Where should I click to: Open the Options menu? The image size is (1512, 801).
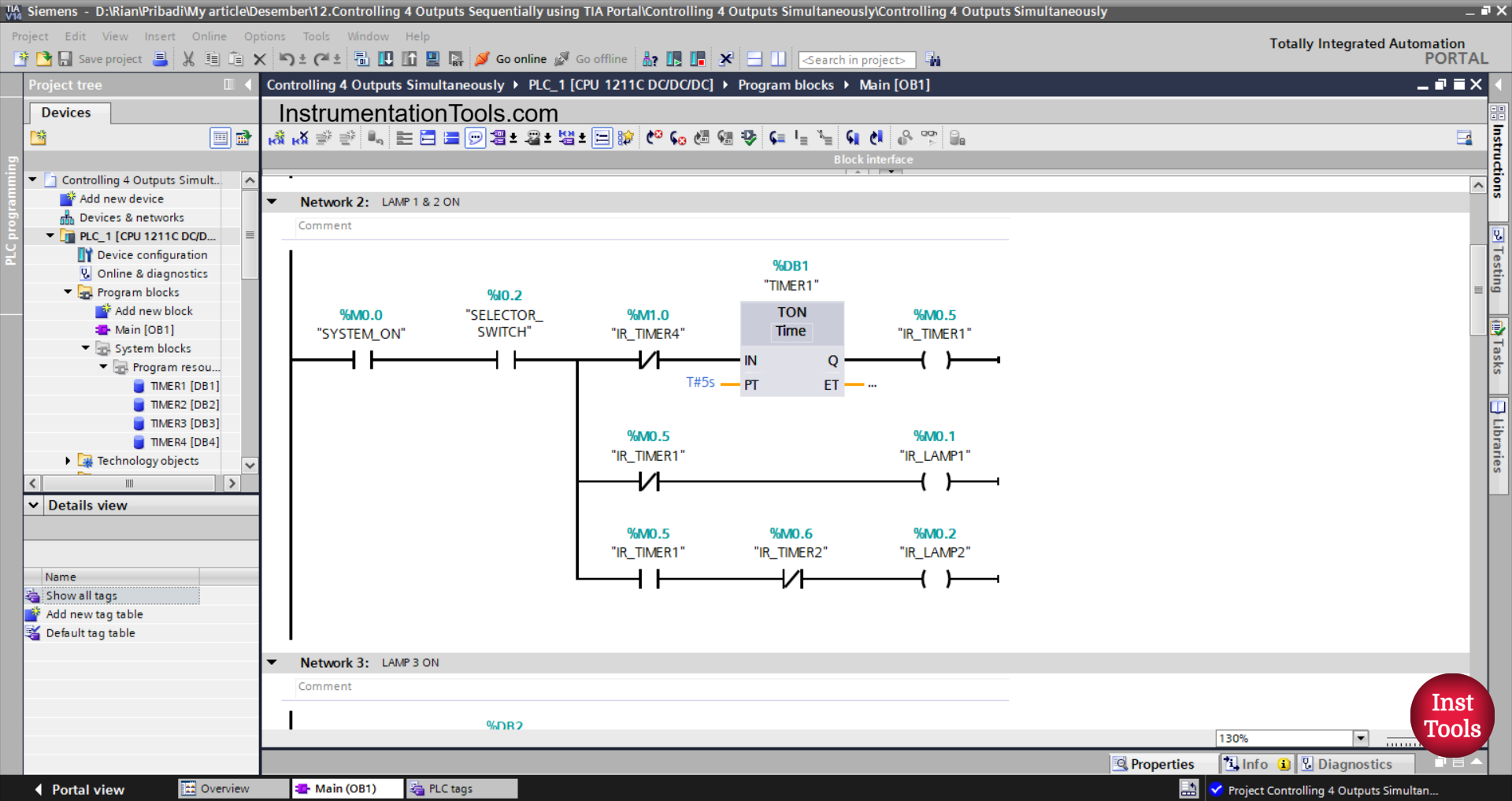point(265,36)
